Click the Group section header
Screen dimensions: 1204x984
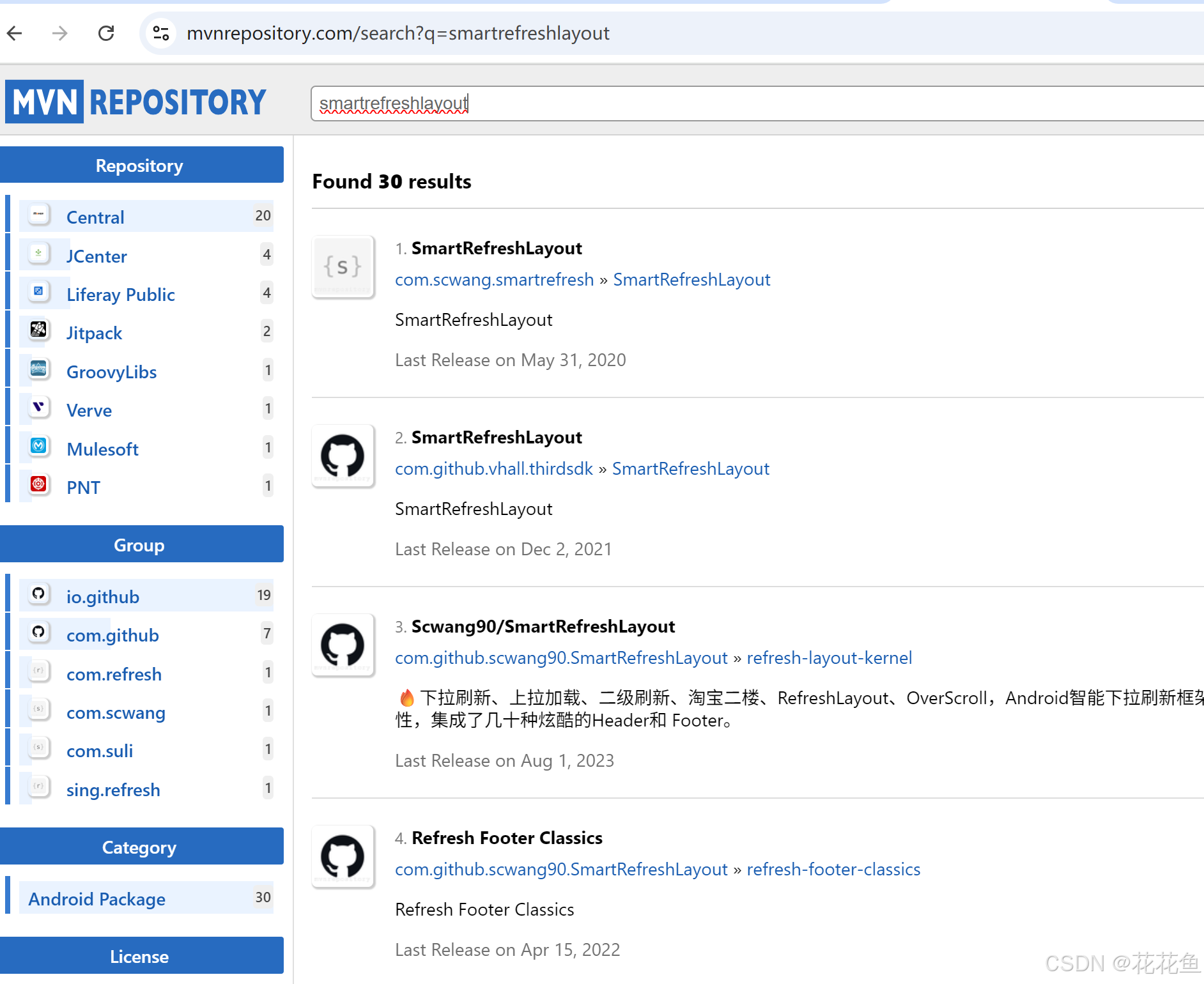tap(141, 544)
